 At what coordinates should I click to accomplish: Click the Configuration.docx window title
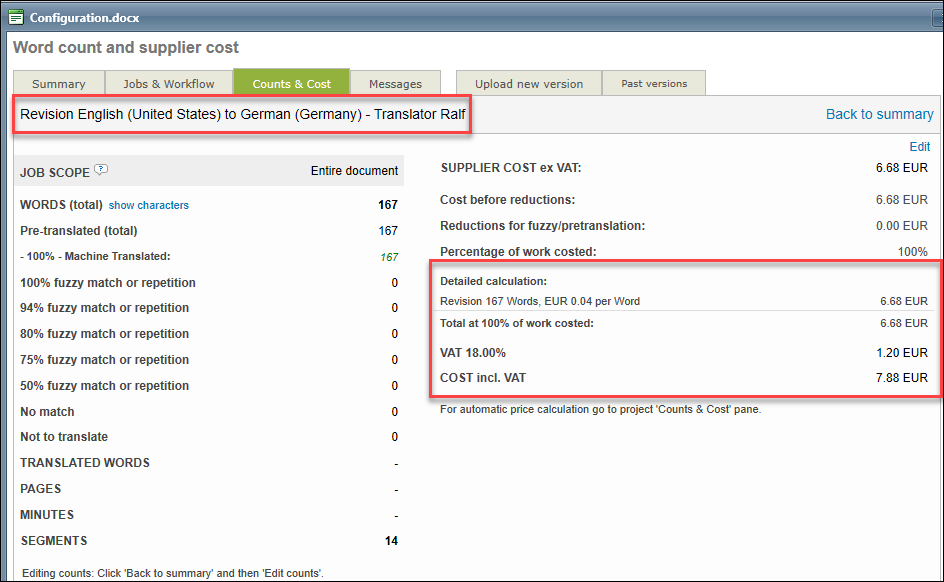pos(84,17)
